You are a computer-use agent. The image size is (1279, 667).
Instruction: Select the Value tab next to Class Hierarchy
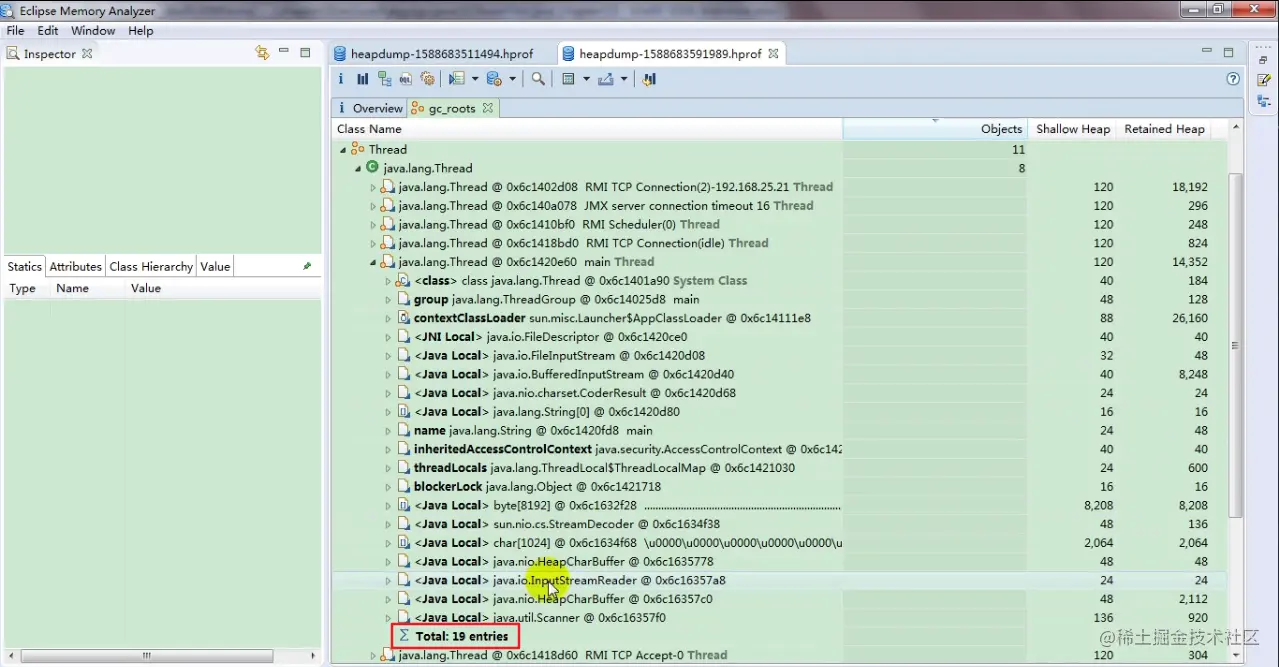(x=215, y=266)
